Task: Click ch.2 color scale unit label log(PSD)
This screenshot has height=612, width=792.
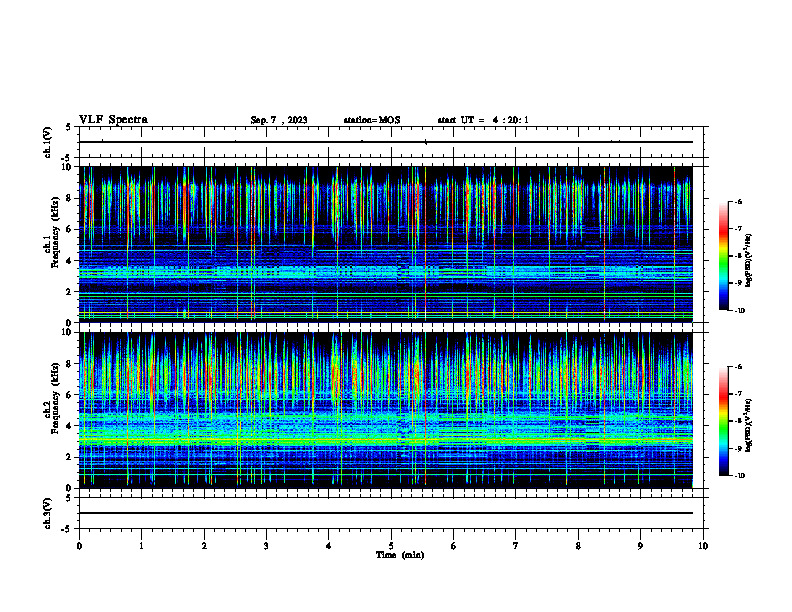Action: 749,425
